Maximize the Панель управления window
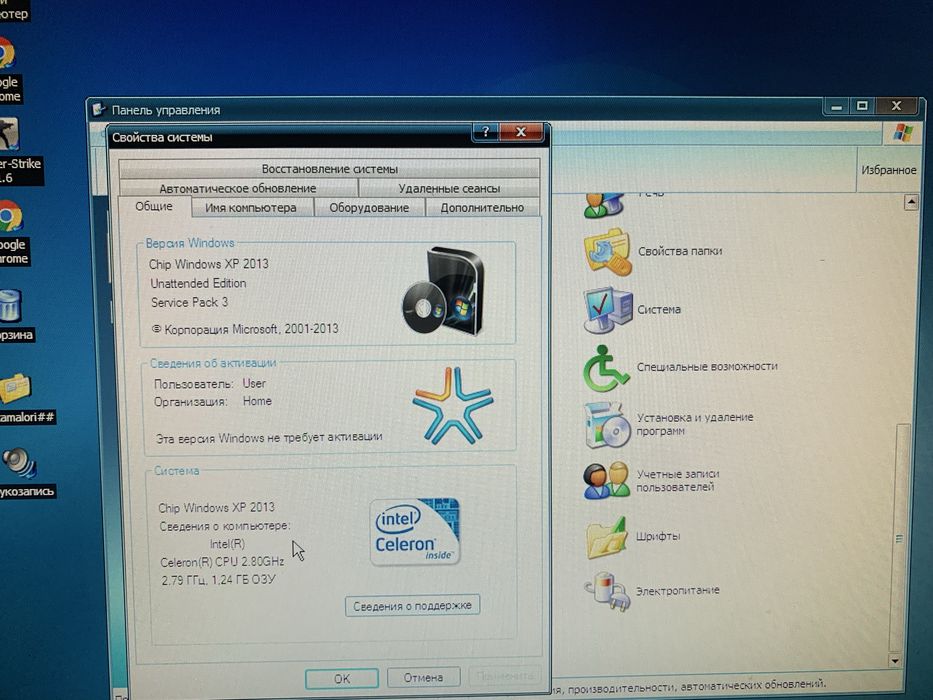Viewport: 933px width, 700px height. point(862,106)
